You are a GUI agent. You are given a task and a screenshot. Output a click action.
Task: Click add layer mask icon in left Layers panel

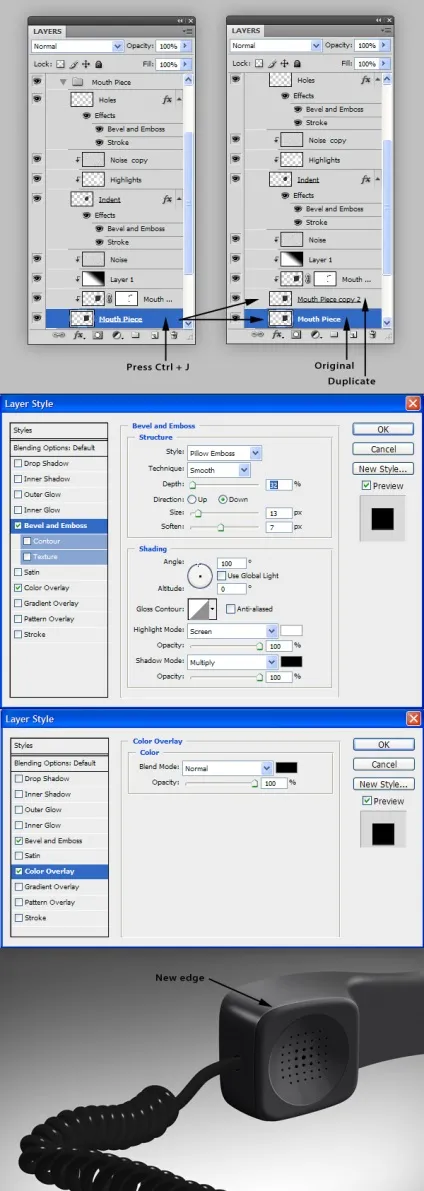(99, 334)
